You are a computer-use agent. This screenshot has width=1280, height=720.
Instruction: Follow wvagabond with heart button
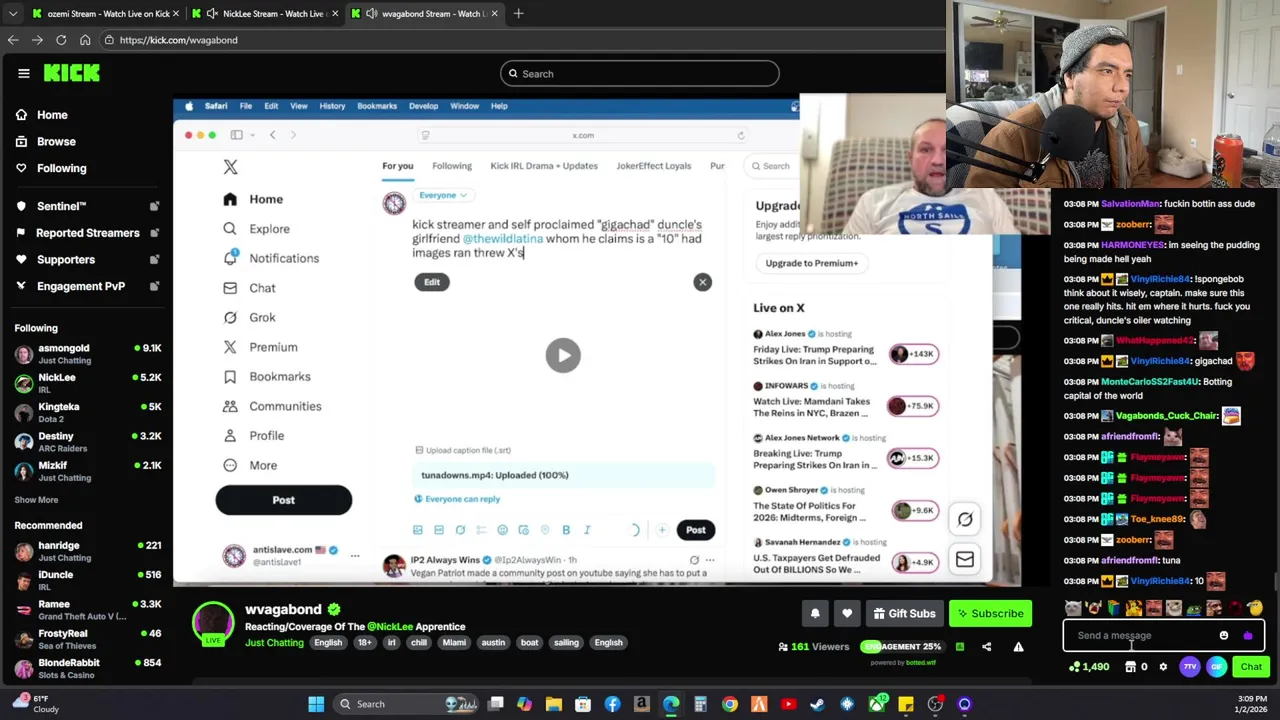coord(847,613)
